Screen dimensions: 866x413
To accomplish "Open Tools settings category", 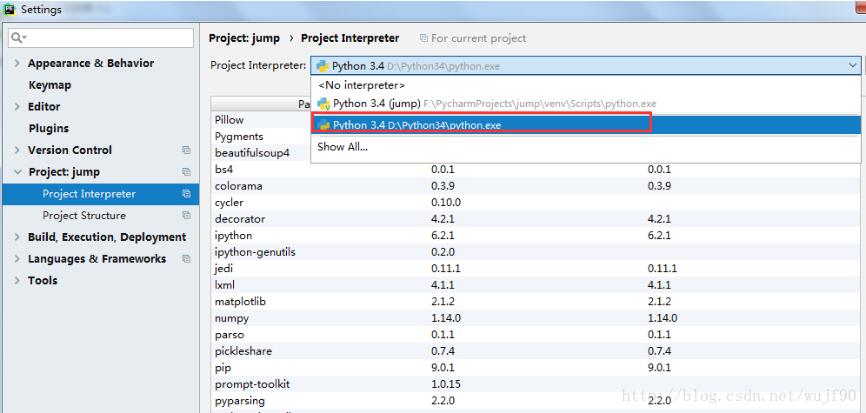I will [43, 280].
